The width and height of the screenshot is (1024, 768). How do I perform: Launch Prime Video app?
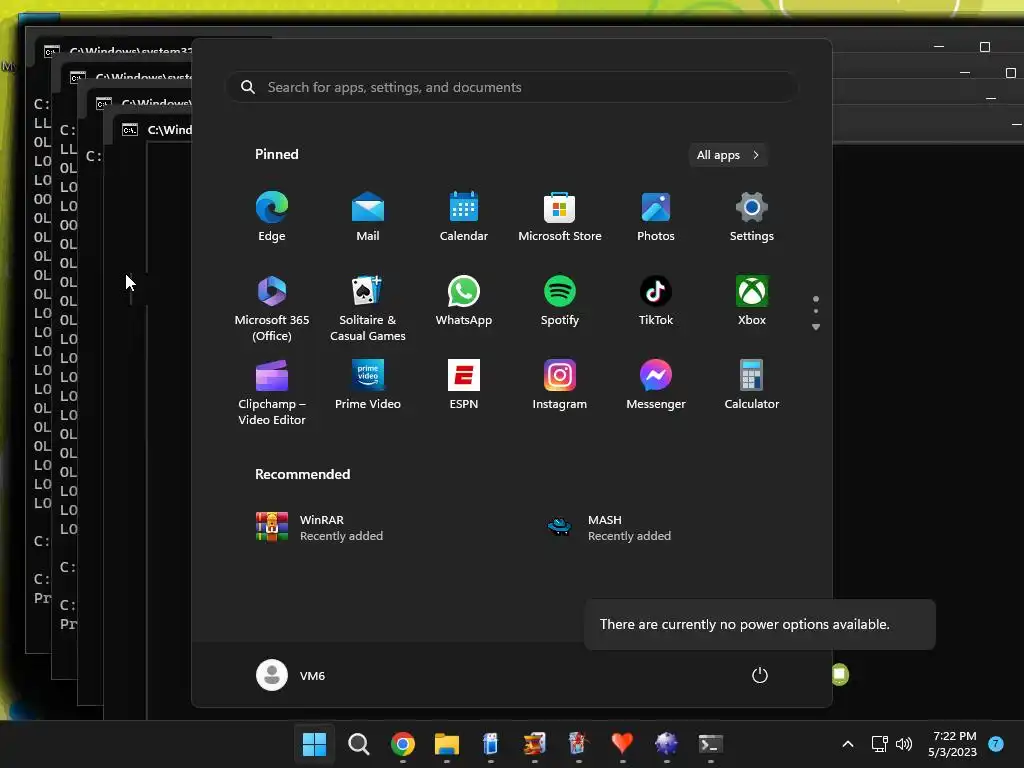[x=368, y=385]
